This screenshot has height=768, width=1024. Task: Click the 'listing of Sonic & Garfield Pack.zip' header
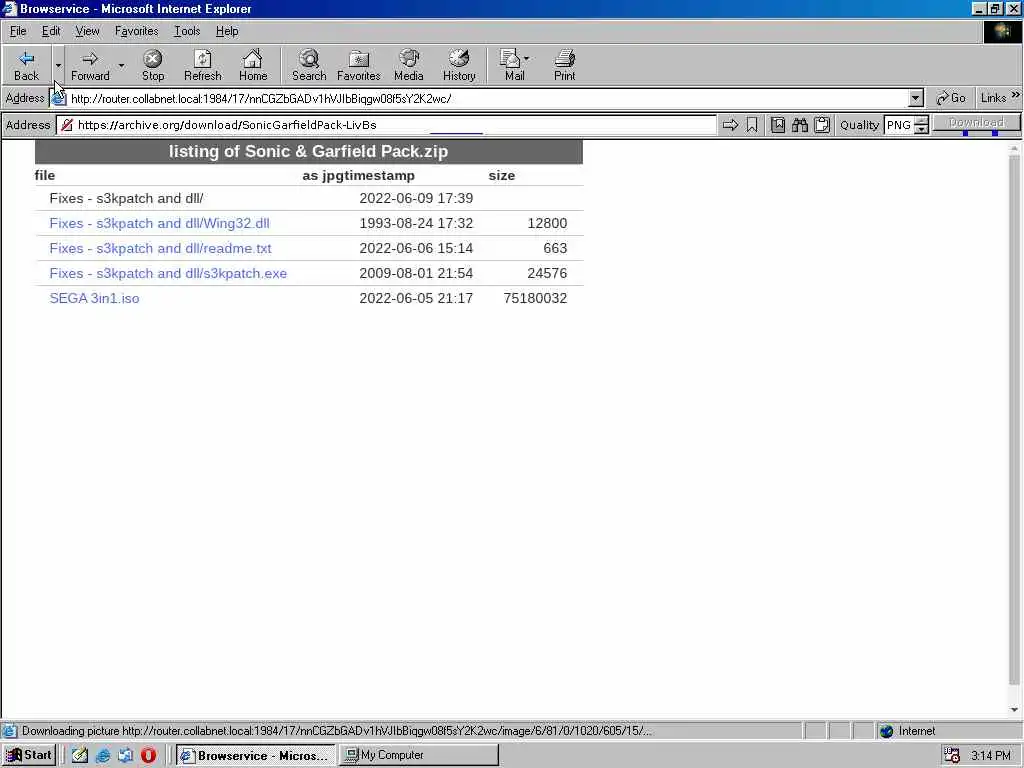[x=308, y=152]
